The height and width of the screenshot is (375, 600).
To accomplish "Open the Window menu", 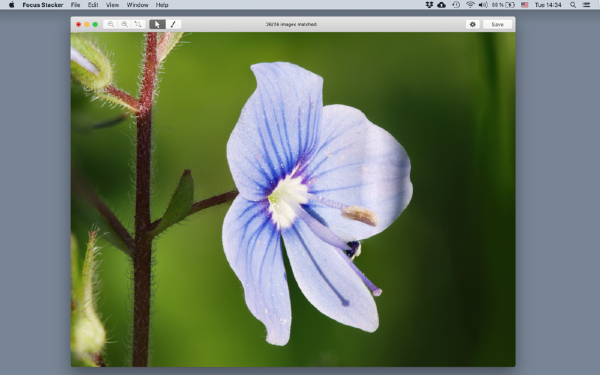I will click(137, 5).
